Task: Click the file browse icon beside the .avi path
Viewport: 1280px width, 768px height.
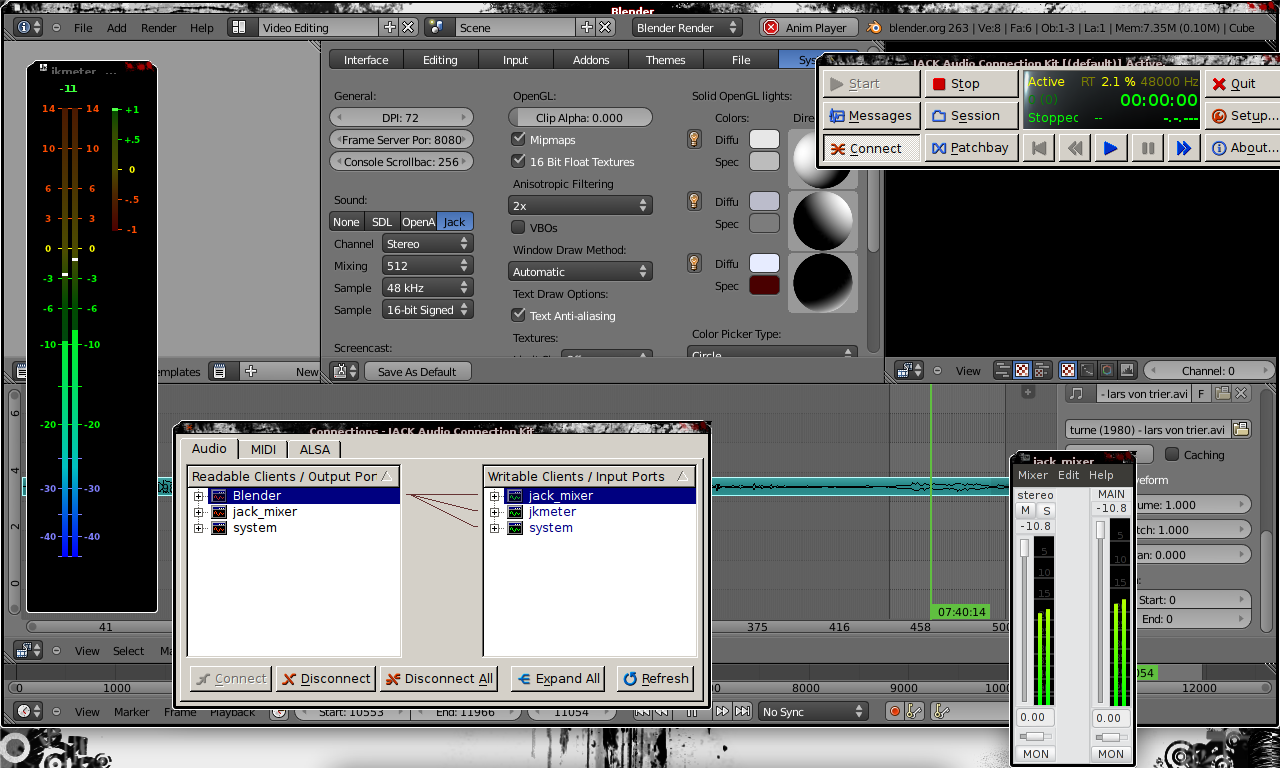Action: [x=1241, y=430]
